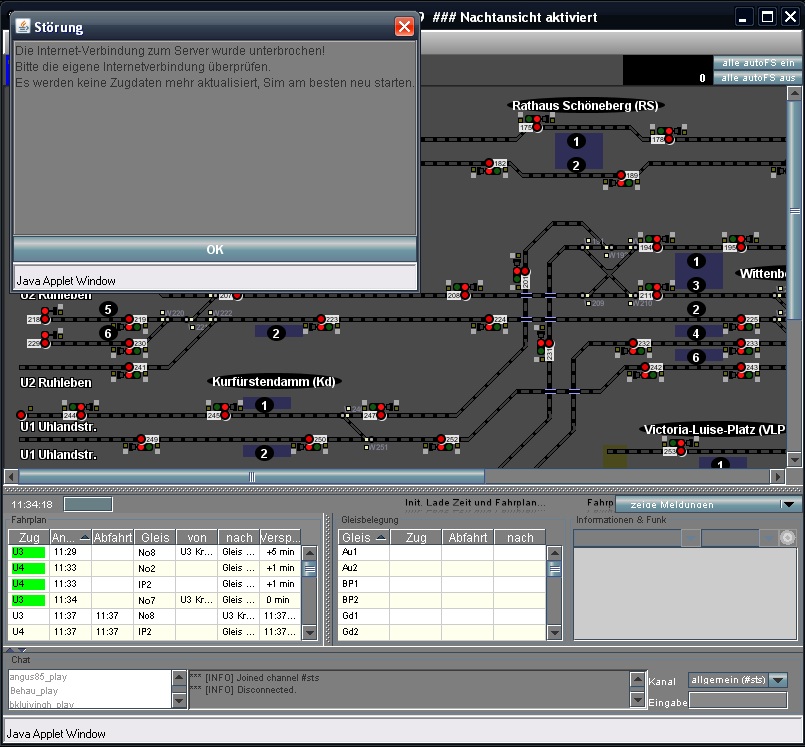805x747 pixels.
Task: Click Kurfürstendamm platform 1 marker
Action: tap(264, 405)
